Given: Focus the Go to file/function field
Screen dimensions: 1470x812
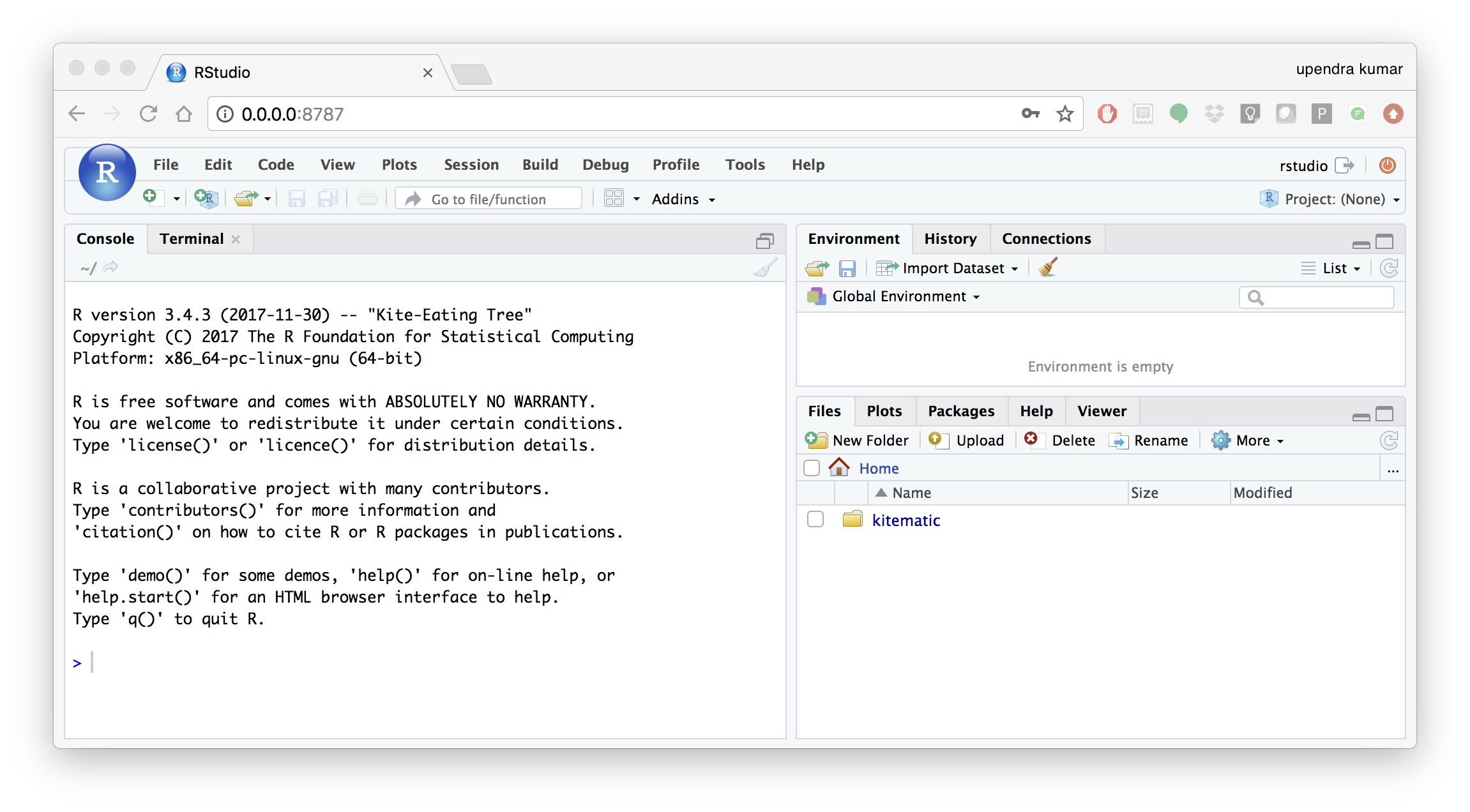Looking at the screenshot, I should [489, 199].
